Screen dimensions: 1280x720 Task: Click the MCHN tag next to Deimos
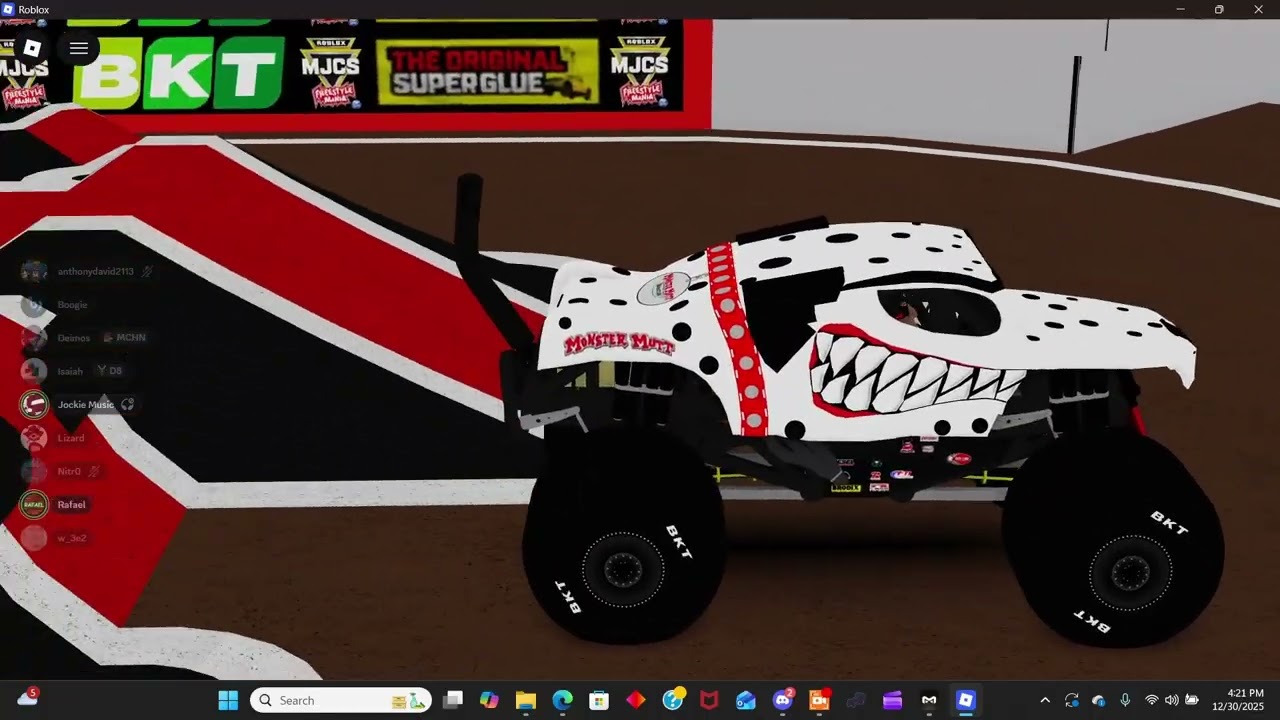[x=125, y=338]
